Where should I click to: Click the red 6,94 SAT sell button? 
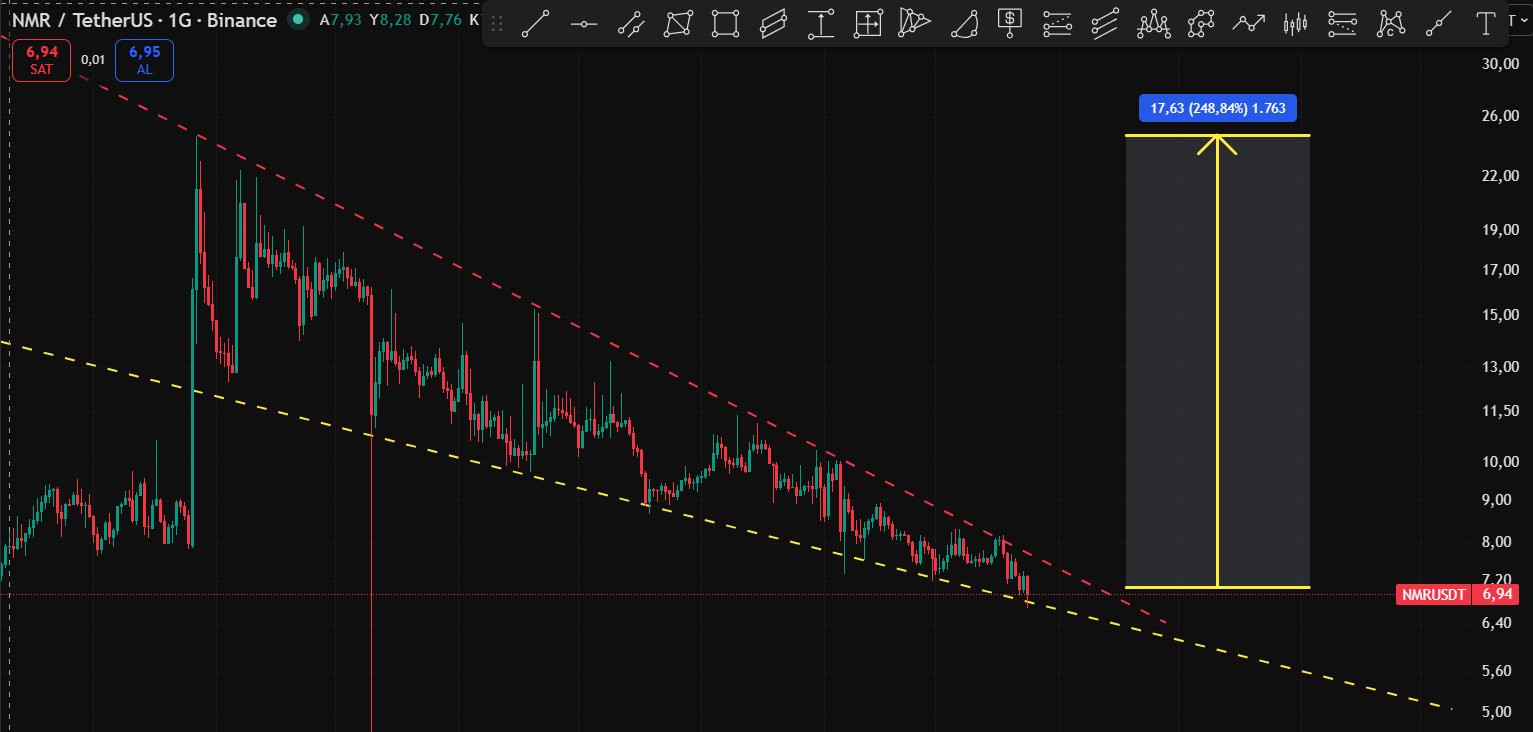click(41, 60)
